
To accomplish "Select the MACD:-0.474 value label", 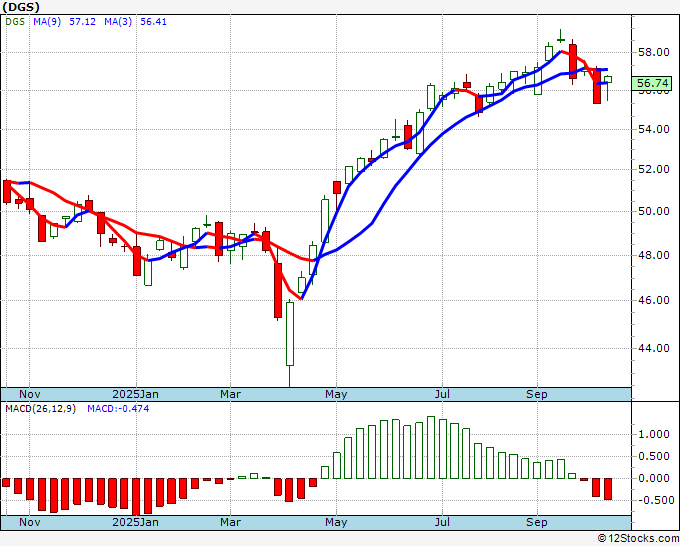I will coord(118,409).
